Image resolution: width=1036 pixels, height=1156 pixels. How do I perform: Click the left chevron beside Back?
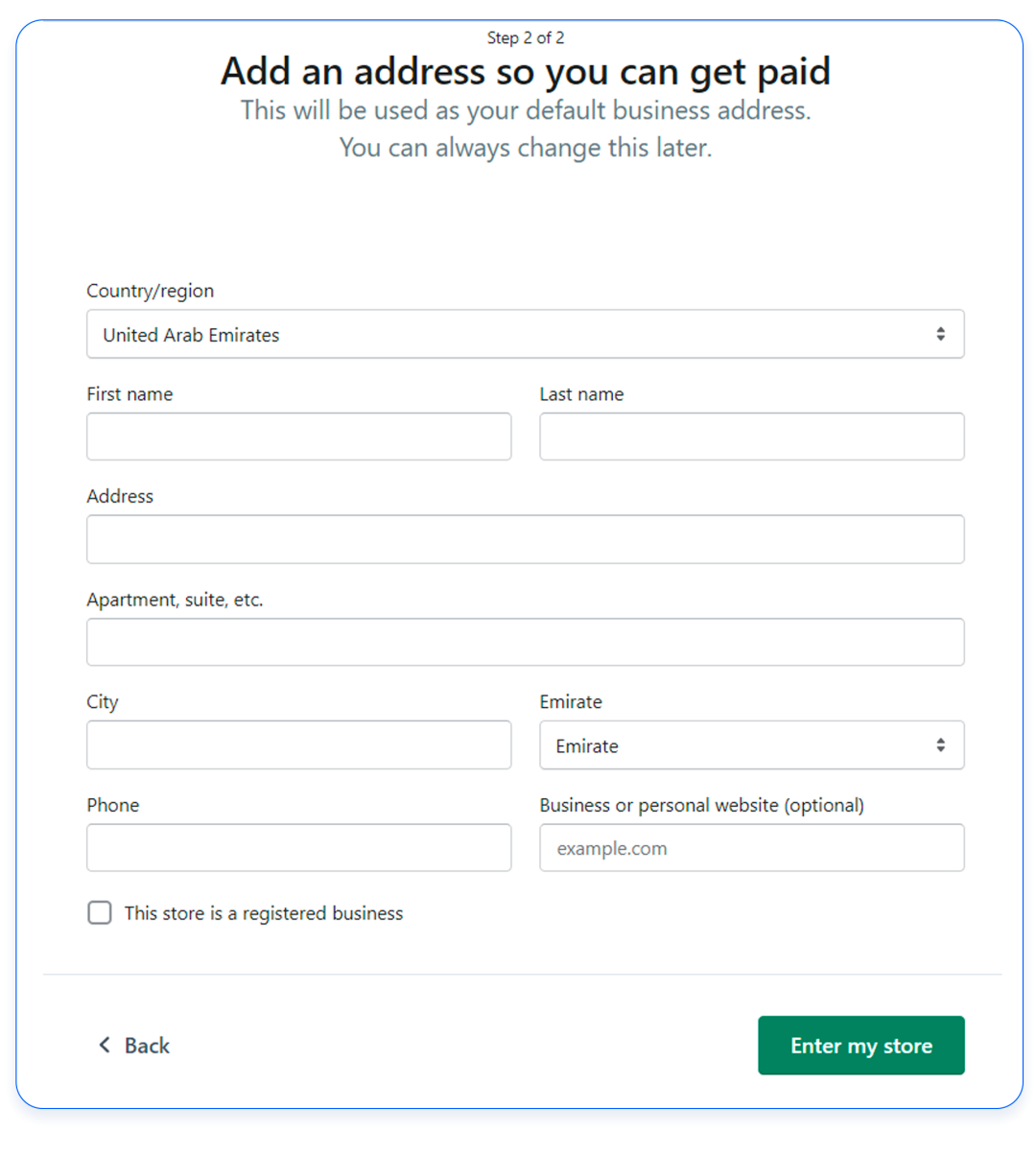[x=105, y=1045]
